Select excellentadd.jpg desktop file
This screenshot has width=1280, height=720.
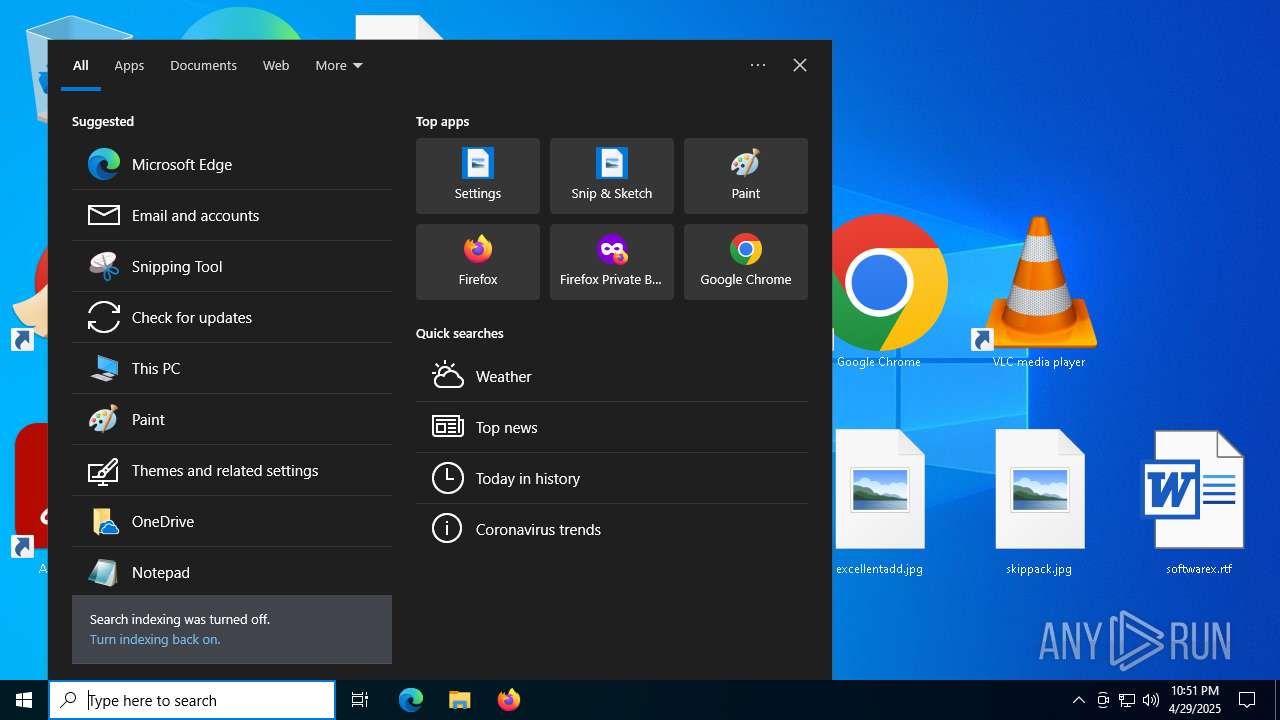(x=880, y=502)
